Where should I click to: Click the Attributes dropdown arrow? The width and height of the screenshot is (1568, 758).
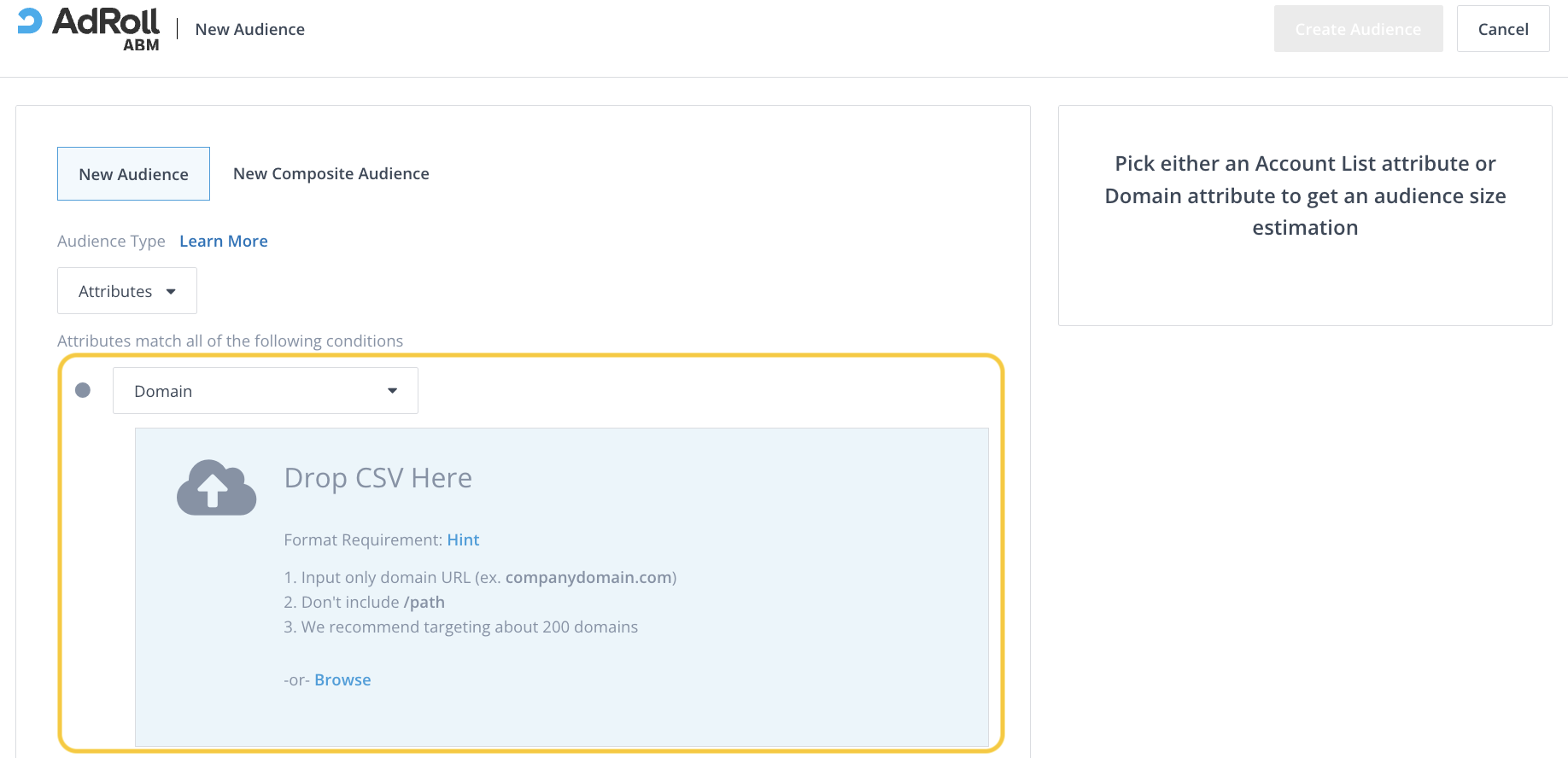[171, 292]
